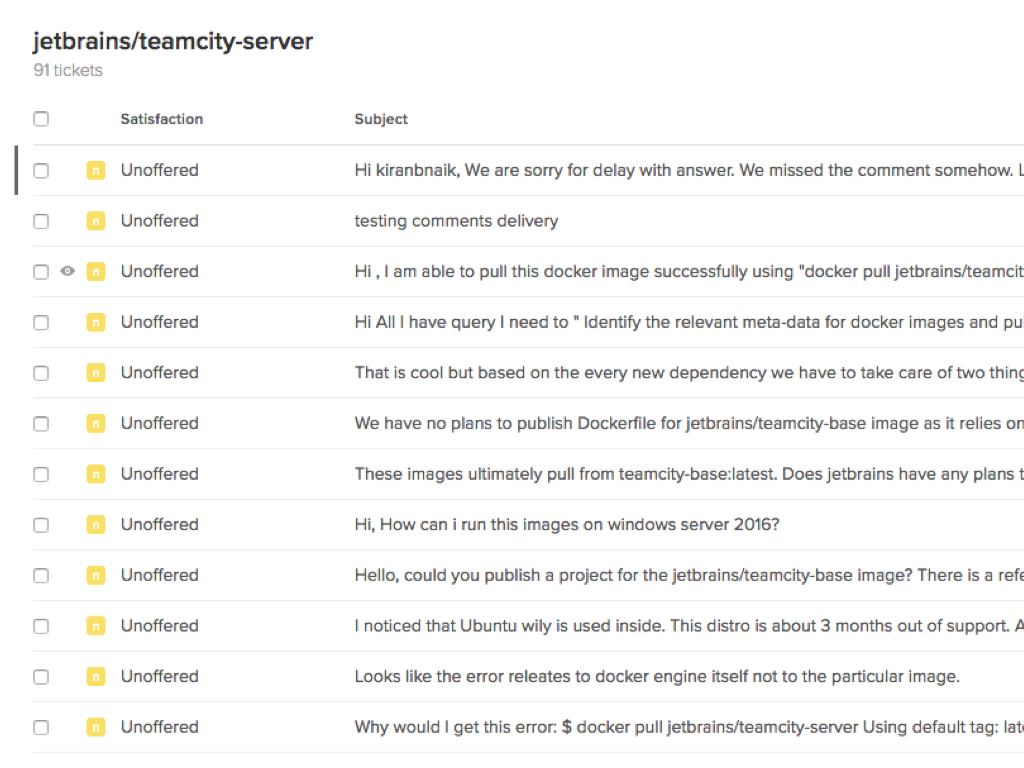
Task: Select the checkbox for the windows server 2016 ticket
Action: (41, 525)
